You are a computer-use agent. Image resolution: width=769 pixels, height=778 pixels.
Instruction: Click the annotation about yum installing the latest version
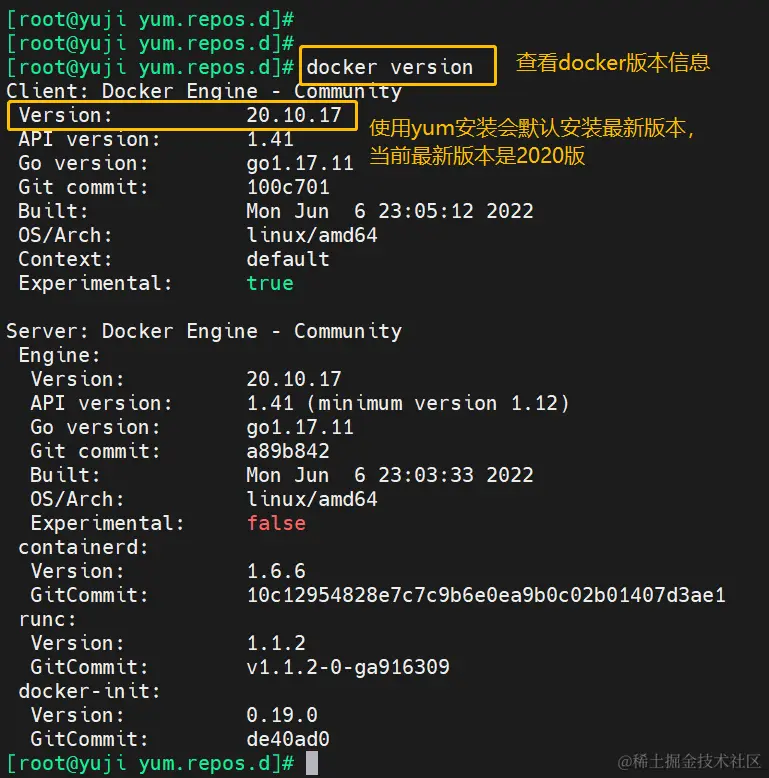click(x=530, y=142)
